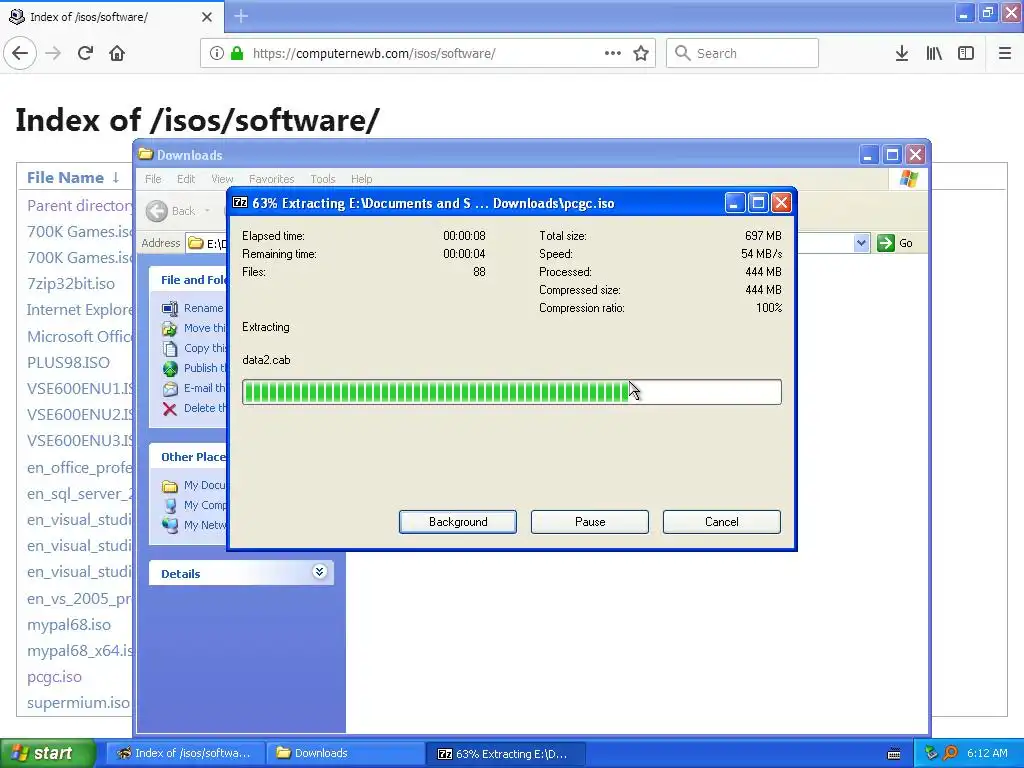The height and width of the screenshot is (768, 1024).
Task: Open Tools menu in Downloads window
Action: pyautogui.click(x=323, y=179)
